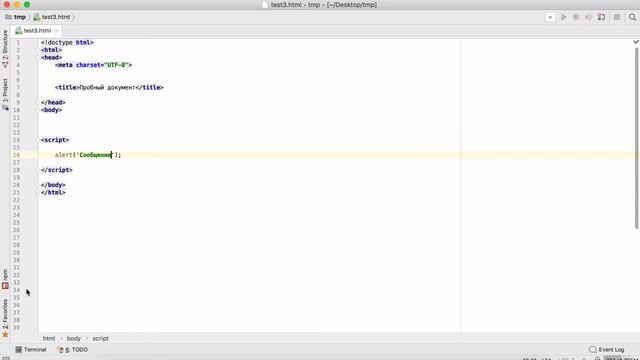Image resolution: width=640 pixels, height=360 pixels.
Task: Click the closing </script> tag
Action: tap(57, 170)
